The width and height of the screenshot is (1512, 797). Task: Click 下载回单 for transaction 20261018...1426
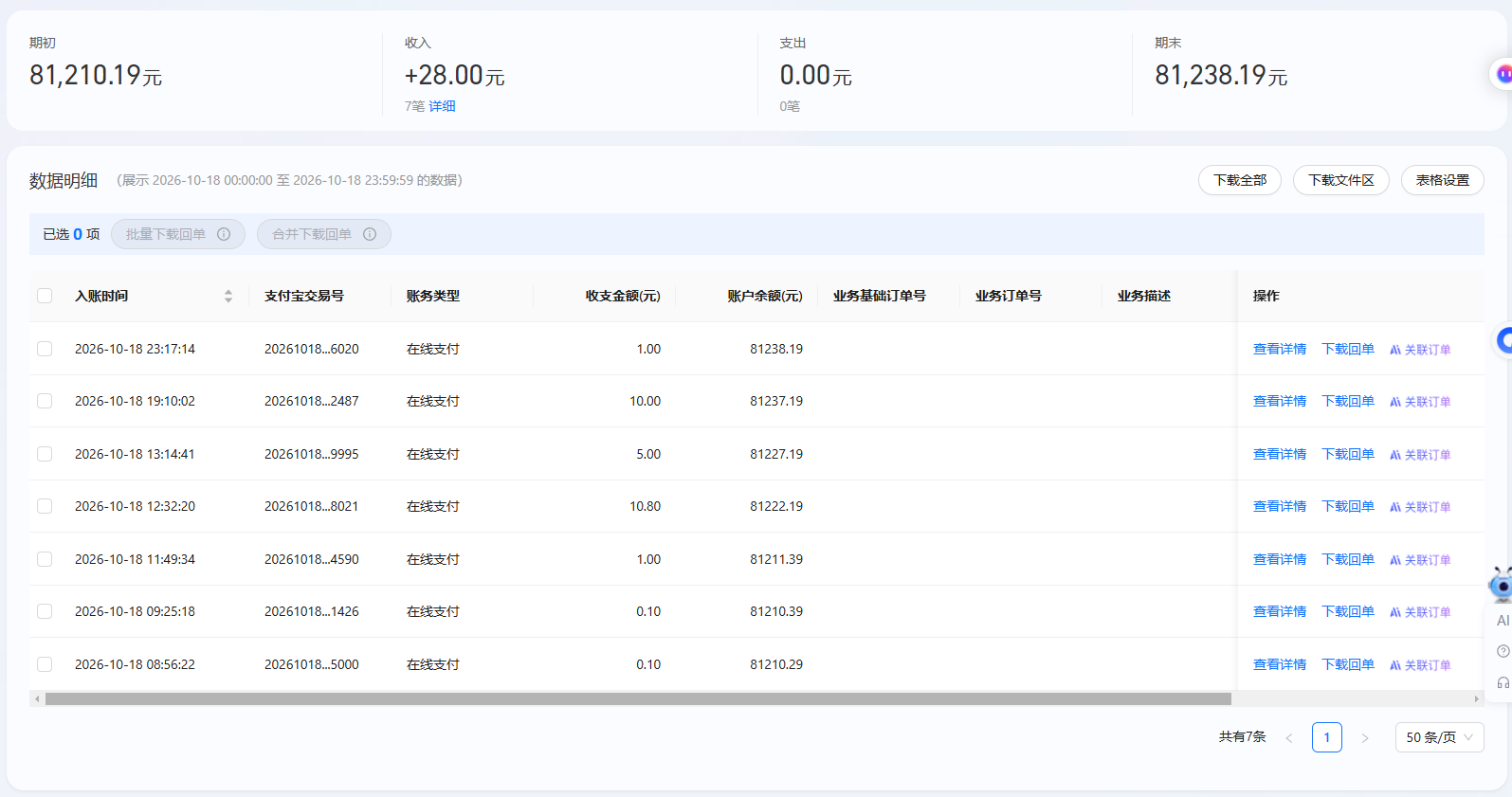click(x=1348, y=611)
